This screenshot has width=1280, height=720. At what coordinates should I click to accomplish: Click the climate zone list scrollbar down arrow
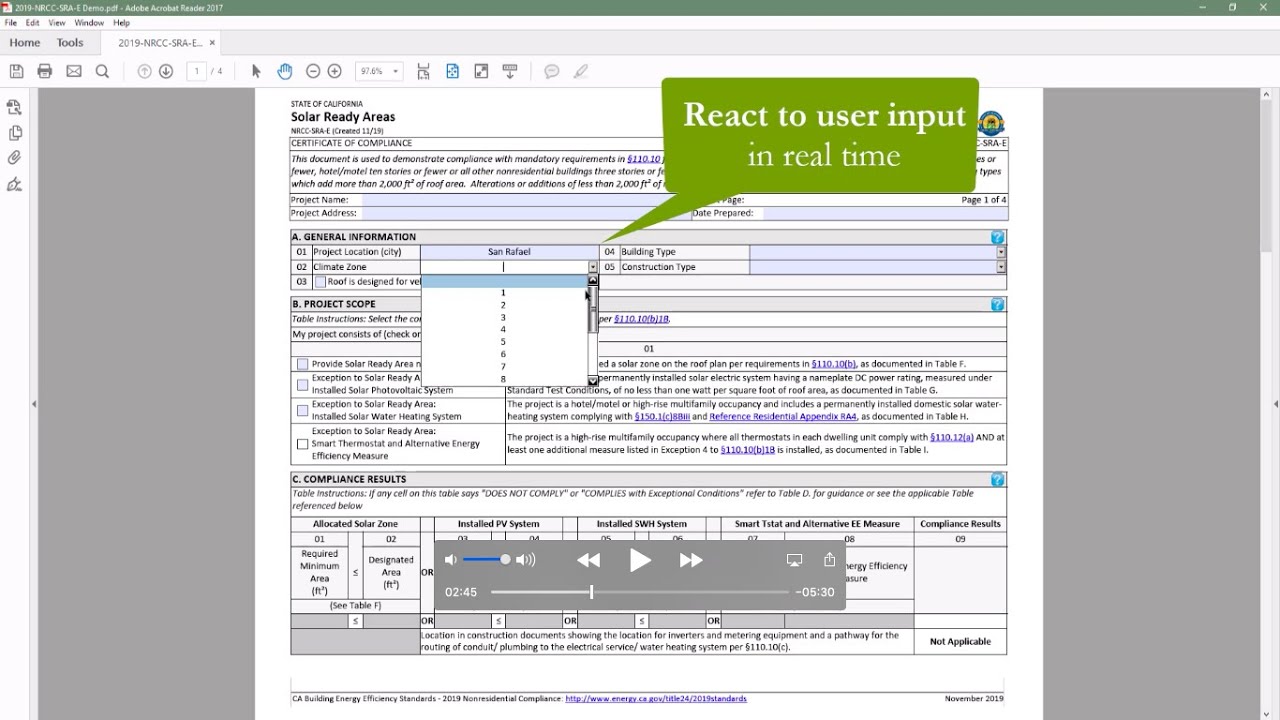coord(593,381)
